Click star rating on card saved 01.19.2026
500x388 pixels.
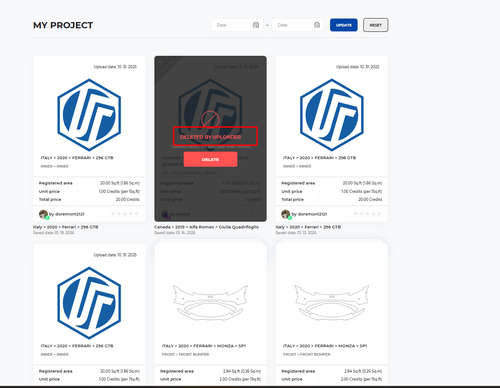point(125,214)
